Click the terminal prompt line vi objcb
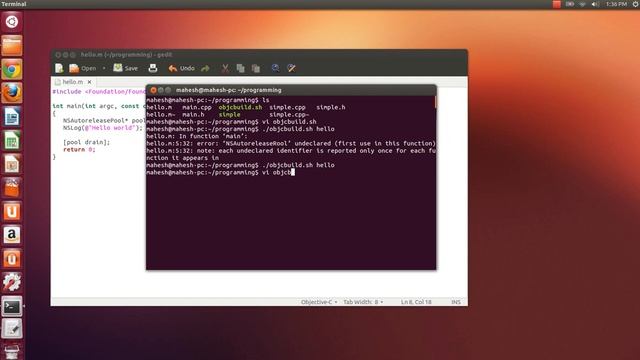Image resolution: width=640 pixels, height=360 pixels. [220, 173]
